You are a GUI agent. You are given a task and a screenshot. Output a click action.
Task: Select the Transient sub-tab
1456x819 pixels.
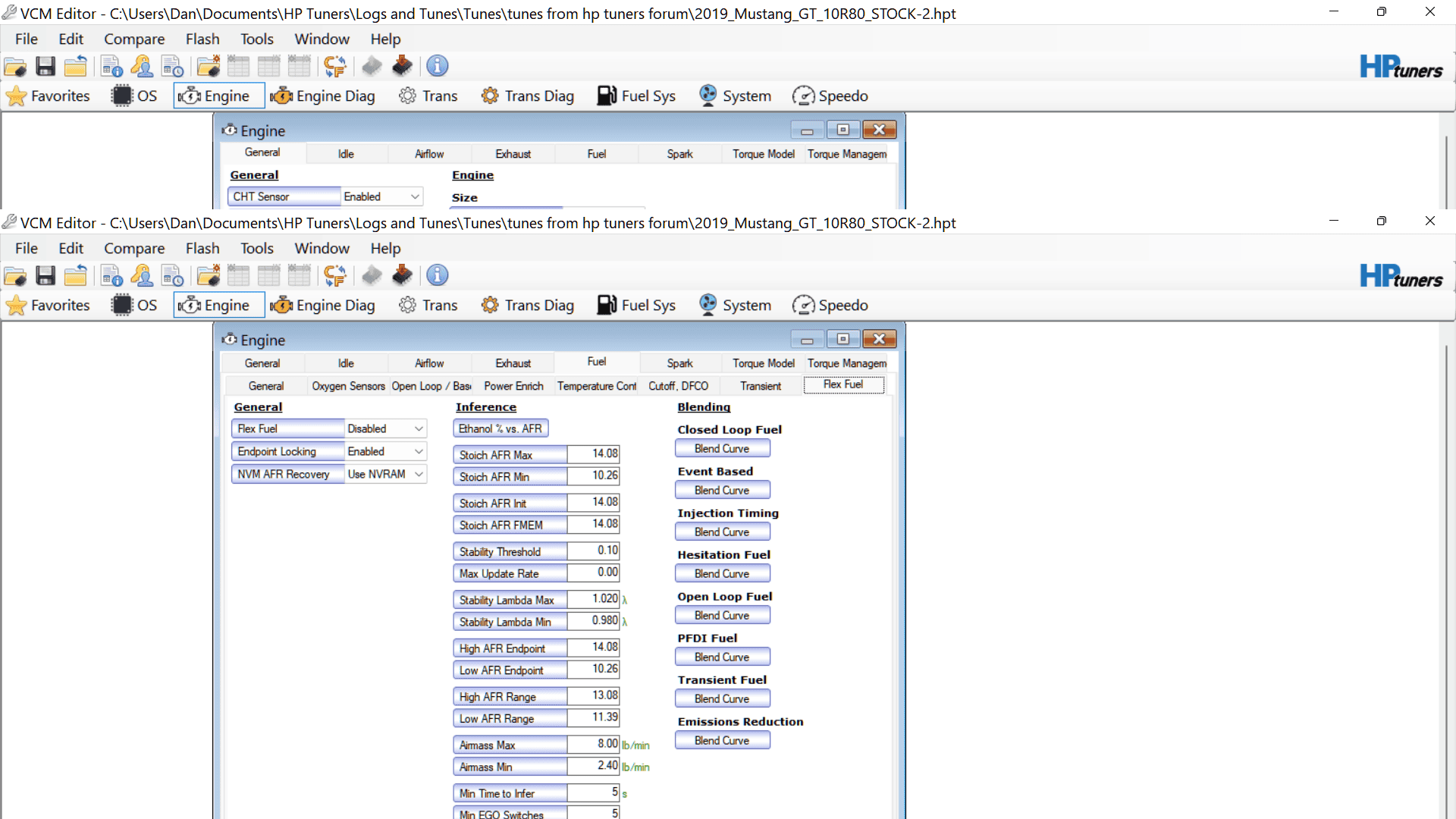761,387
